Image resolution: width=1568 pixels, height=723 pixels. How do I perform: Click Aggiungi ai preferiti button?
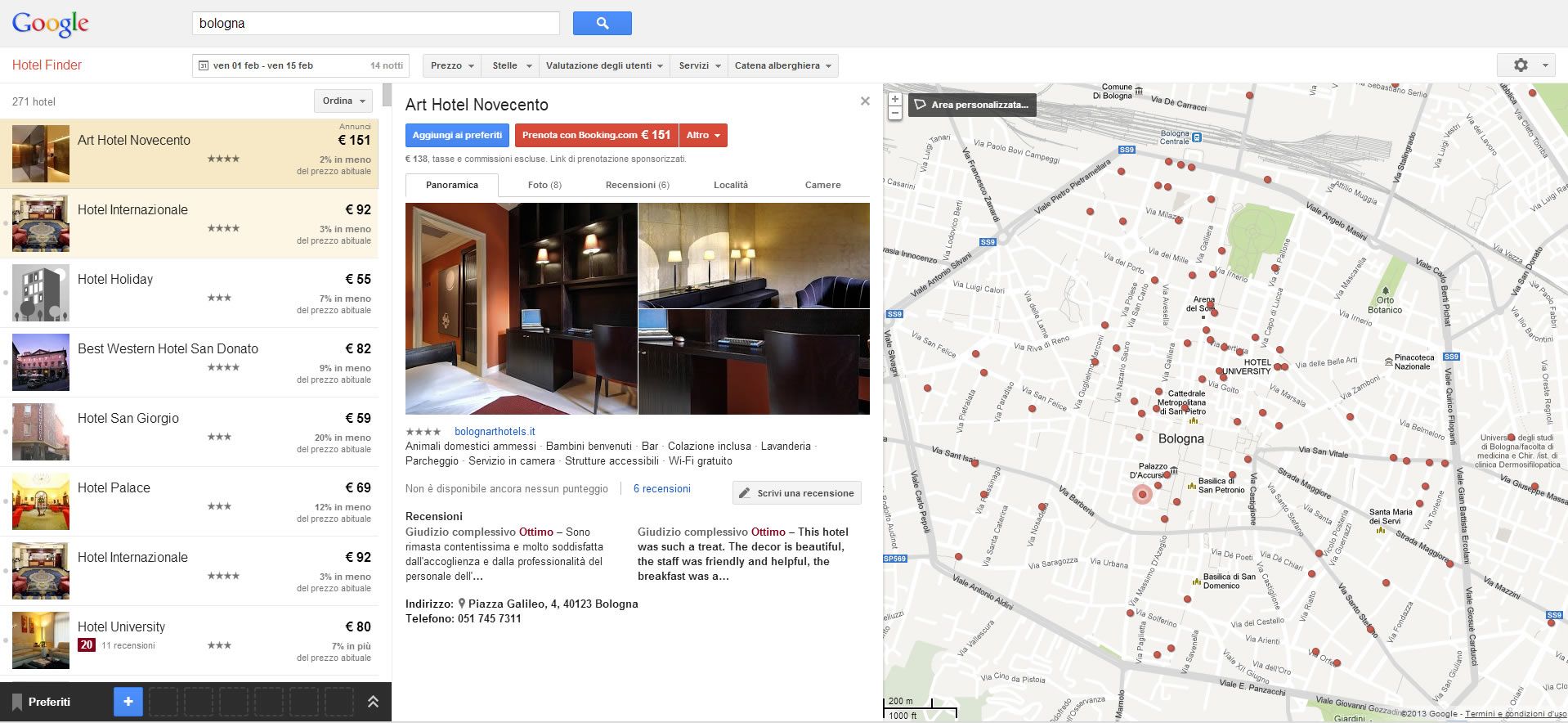pyautogui.click(x=457, y=136)
